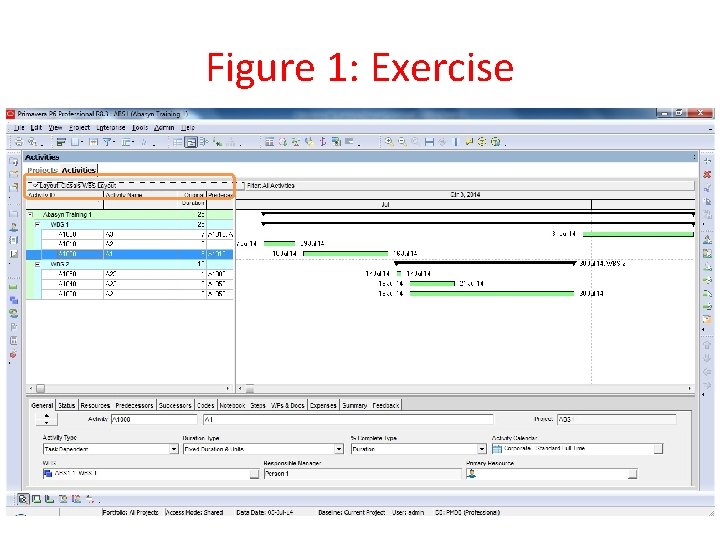The image size is (720, 540).
Task: Click the Activity ID input field
Action: (x=154, y=419)
